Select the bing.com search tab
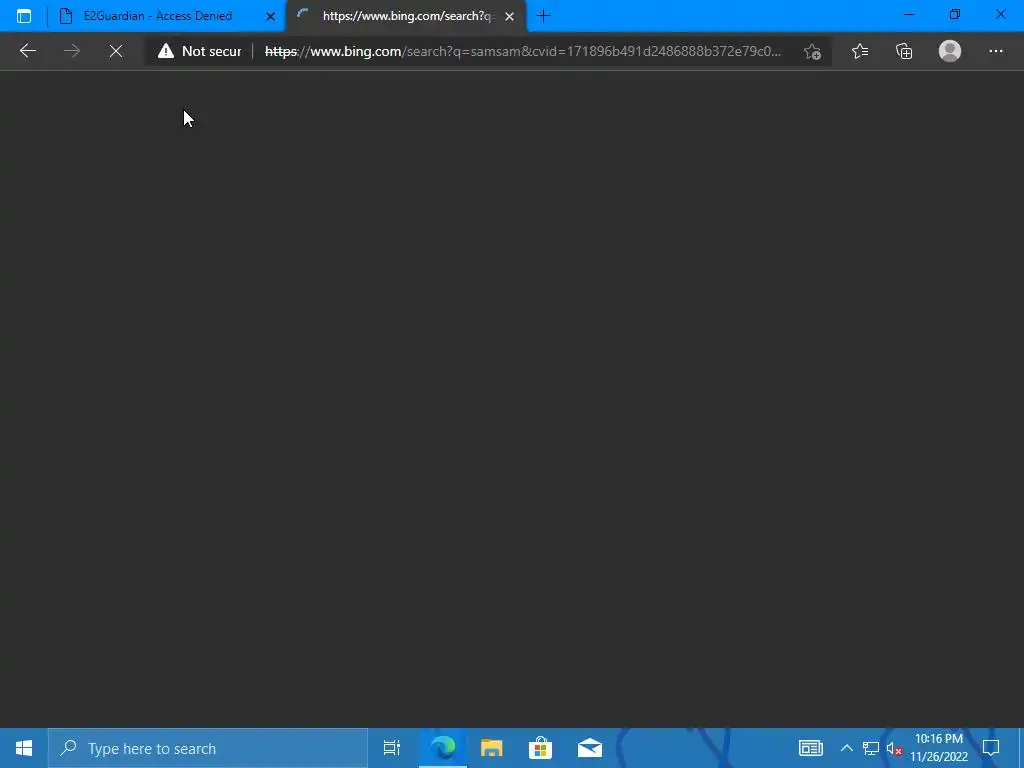 pos(406,16)
